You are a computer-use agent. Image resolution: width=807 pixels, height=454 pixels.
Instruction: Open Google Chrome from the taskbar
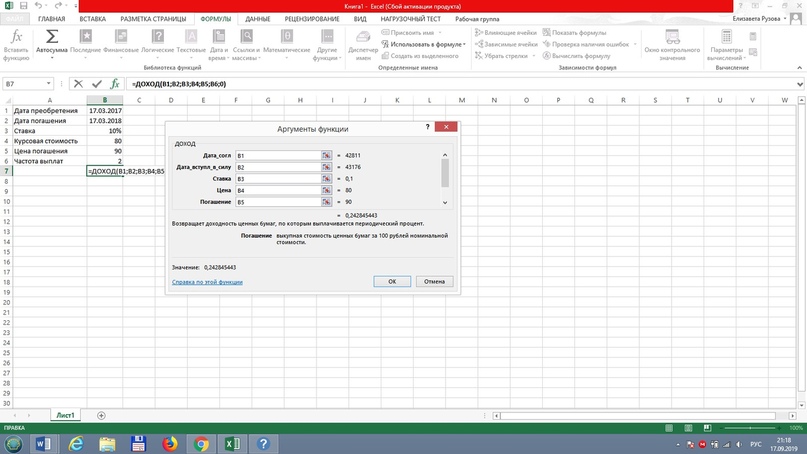coord(201,444)
